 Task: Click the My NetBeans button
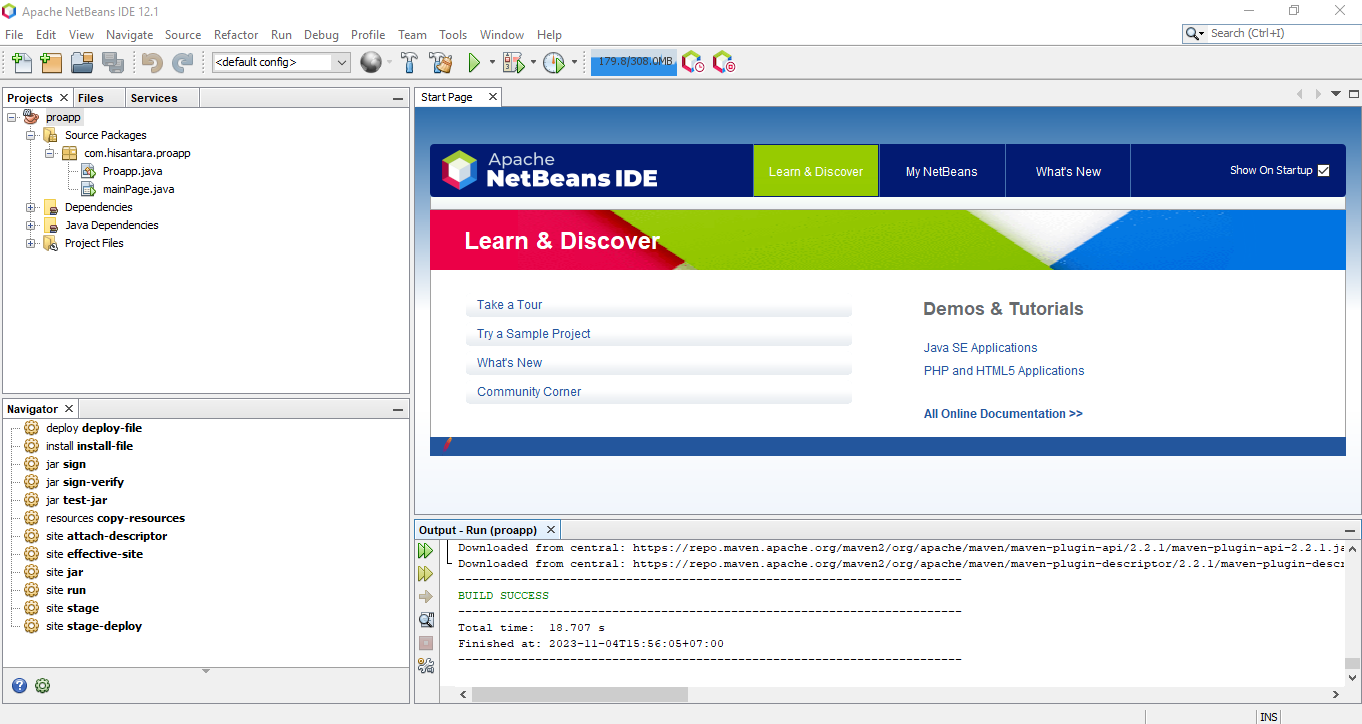point(941,171)
